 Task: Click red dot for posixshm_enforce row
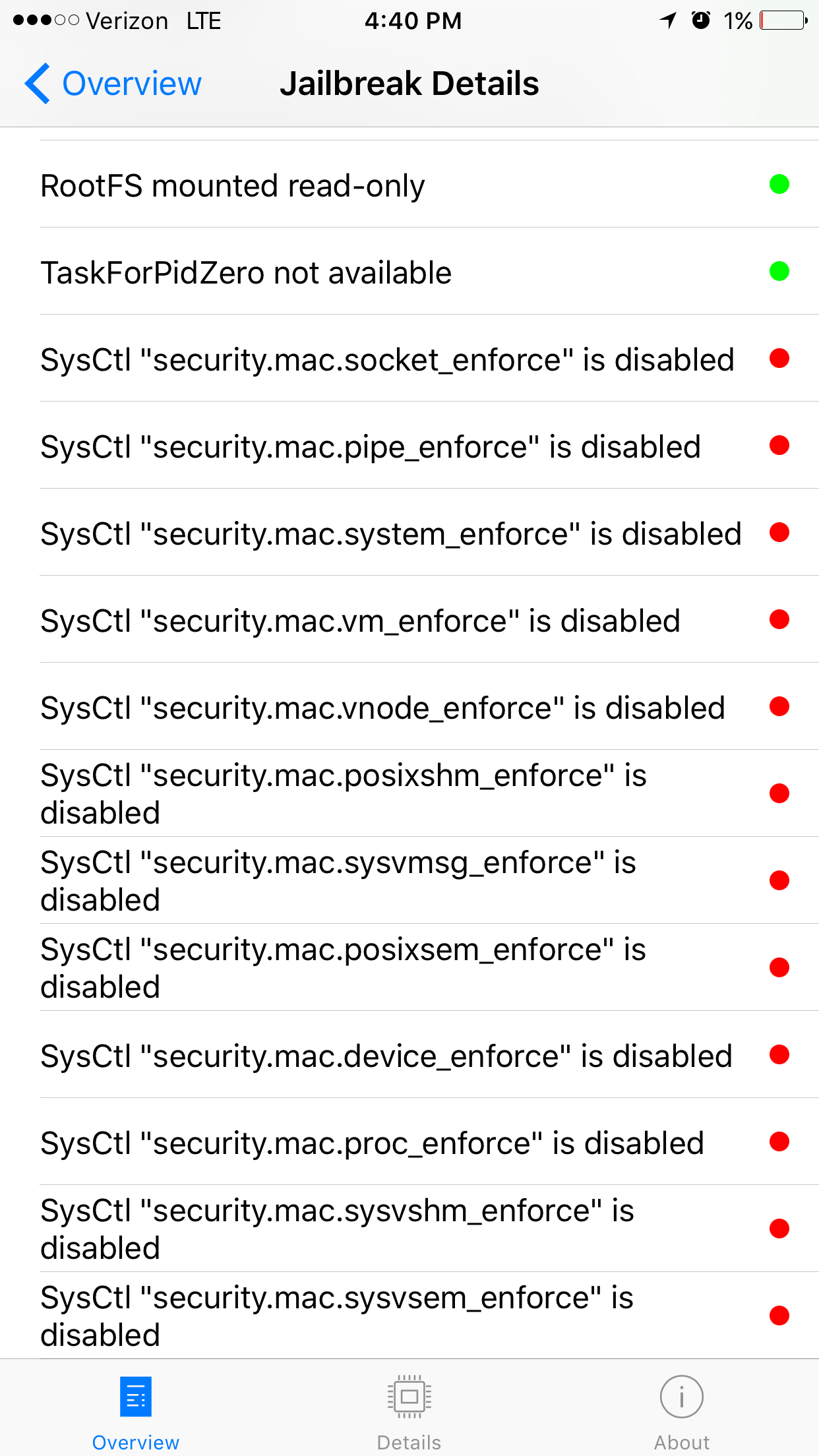779,793
